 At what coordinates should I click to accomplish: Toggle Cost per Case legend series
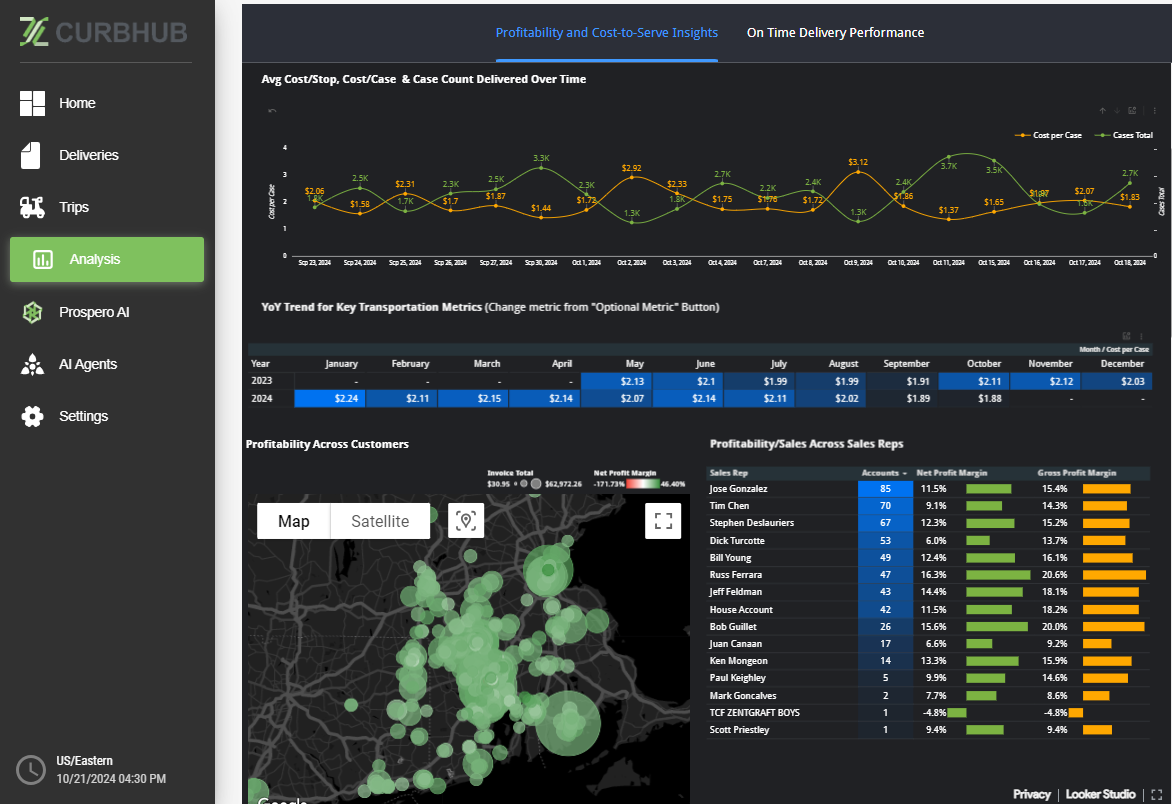[x=1052, y=135]
